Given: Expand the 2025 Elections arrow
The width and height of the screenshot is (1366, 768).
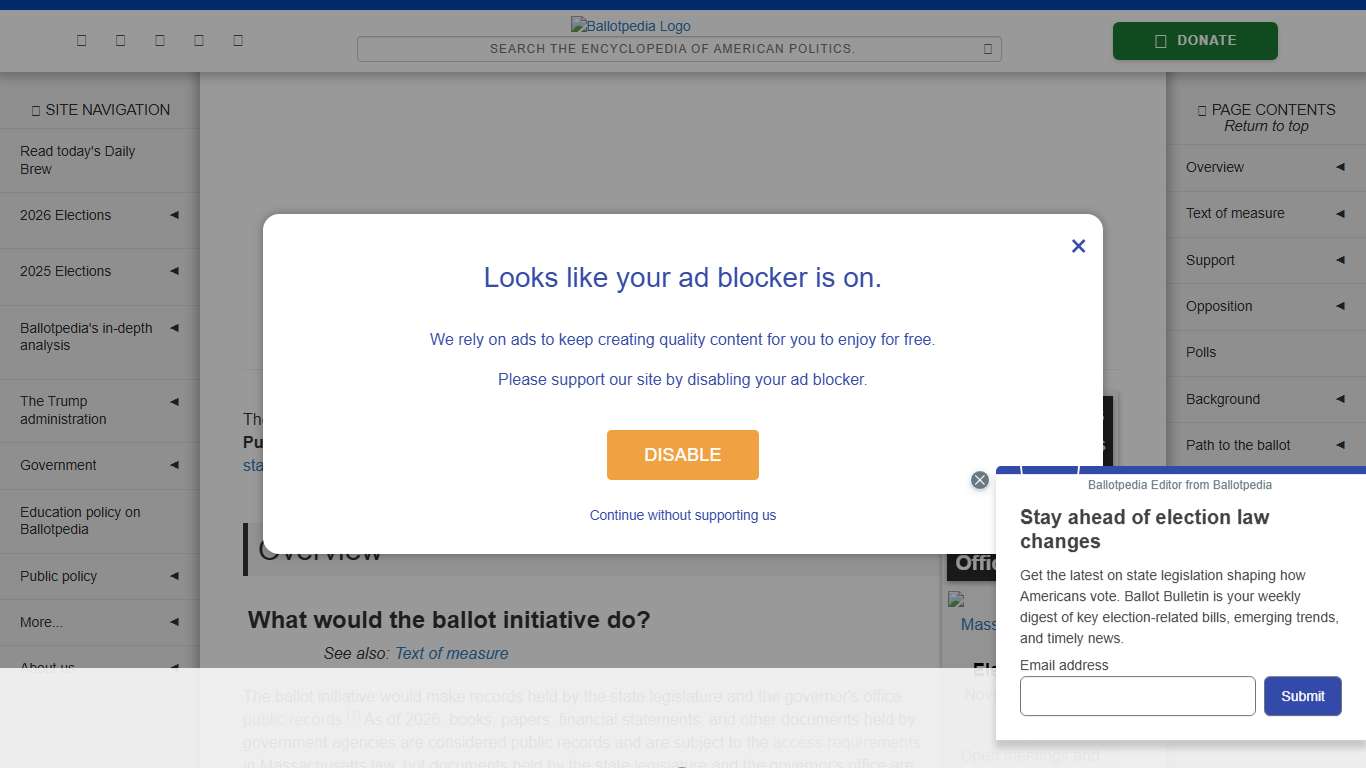Looking at the screenshot, I should (x=174, y=271).
